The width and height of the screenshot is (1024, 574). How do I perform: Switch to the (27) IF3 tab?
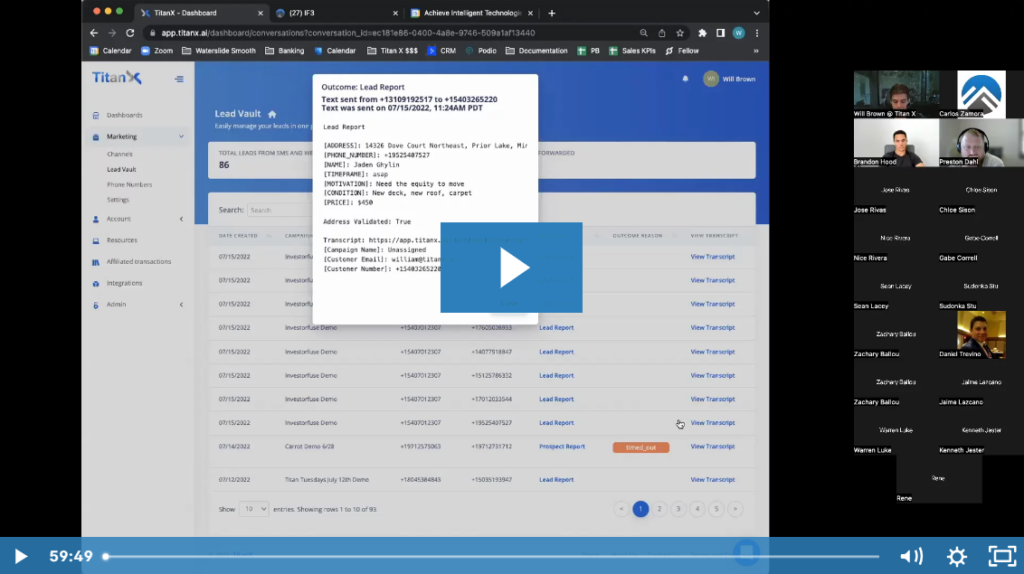tap(336, 13)
